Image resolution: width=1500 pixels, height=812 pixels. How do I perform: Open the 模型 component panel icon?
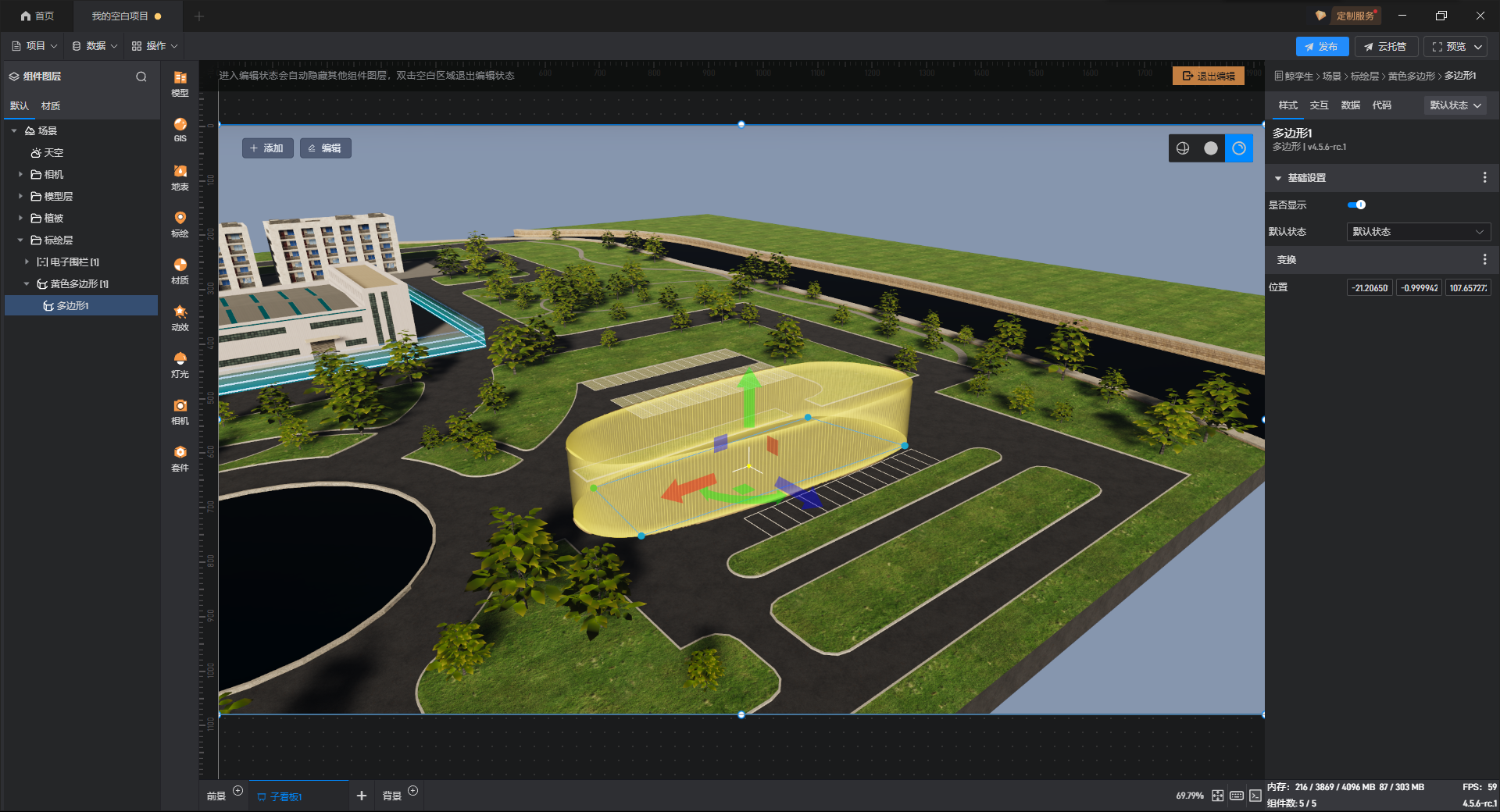pyautogui.click(x=180, y=83)
